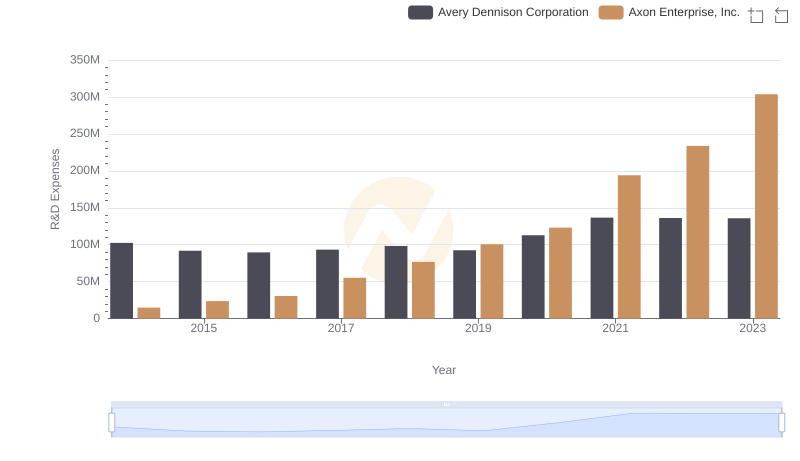Click the data zoom top drag bar

coord(446,404)
